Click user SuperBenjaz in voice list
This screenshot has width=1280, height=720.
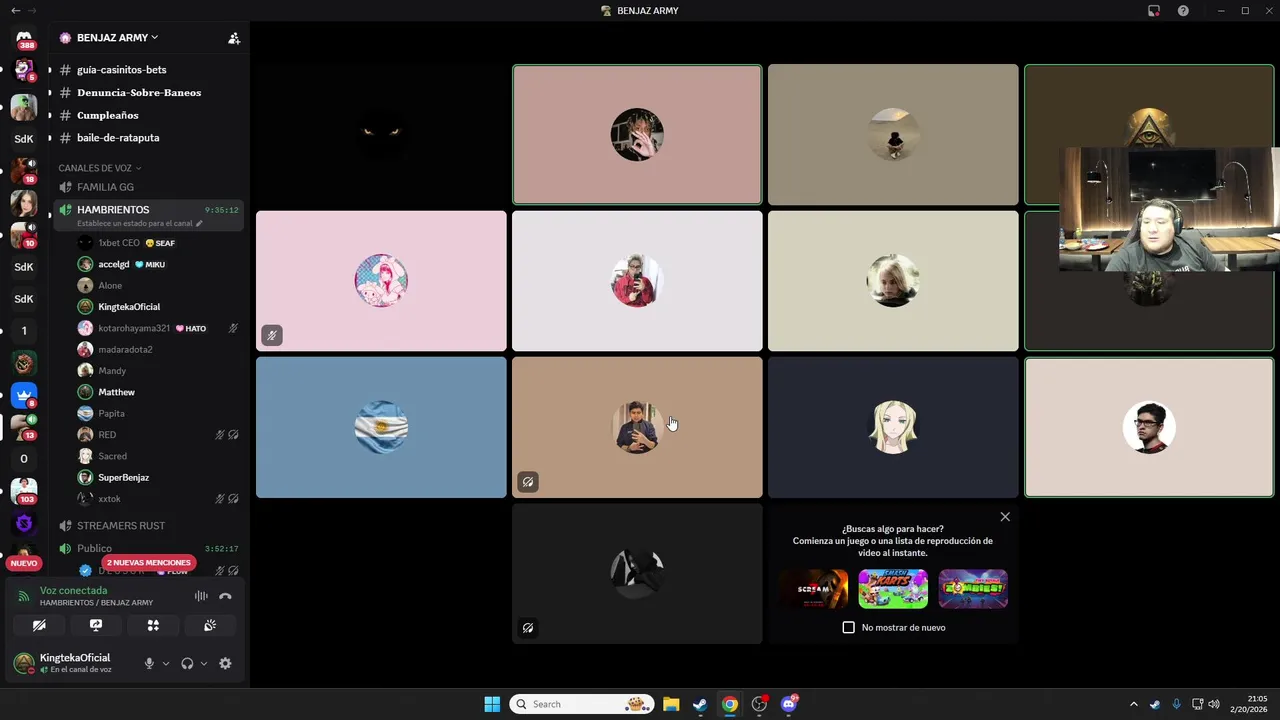click(158, 477)
